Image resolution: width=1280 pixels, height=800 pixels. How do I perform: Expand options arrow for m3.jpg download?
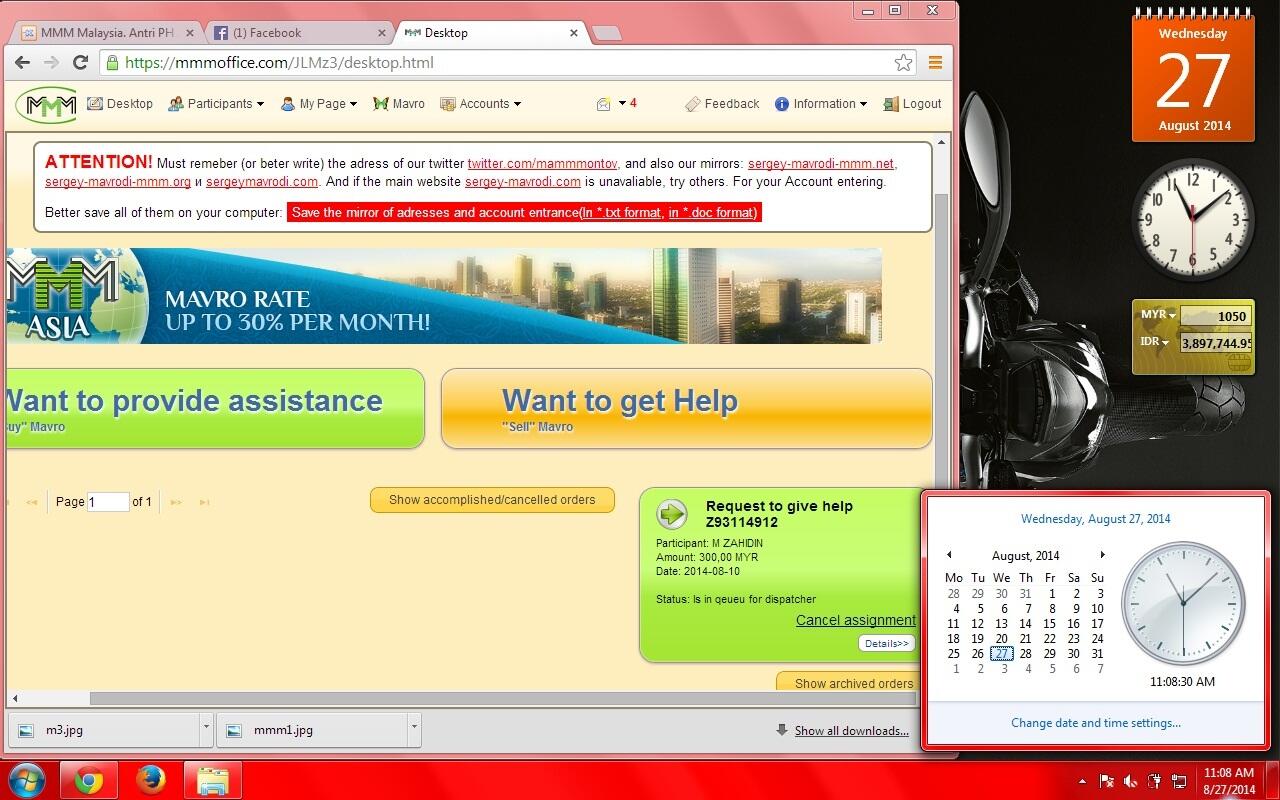point(206,730)
